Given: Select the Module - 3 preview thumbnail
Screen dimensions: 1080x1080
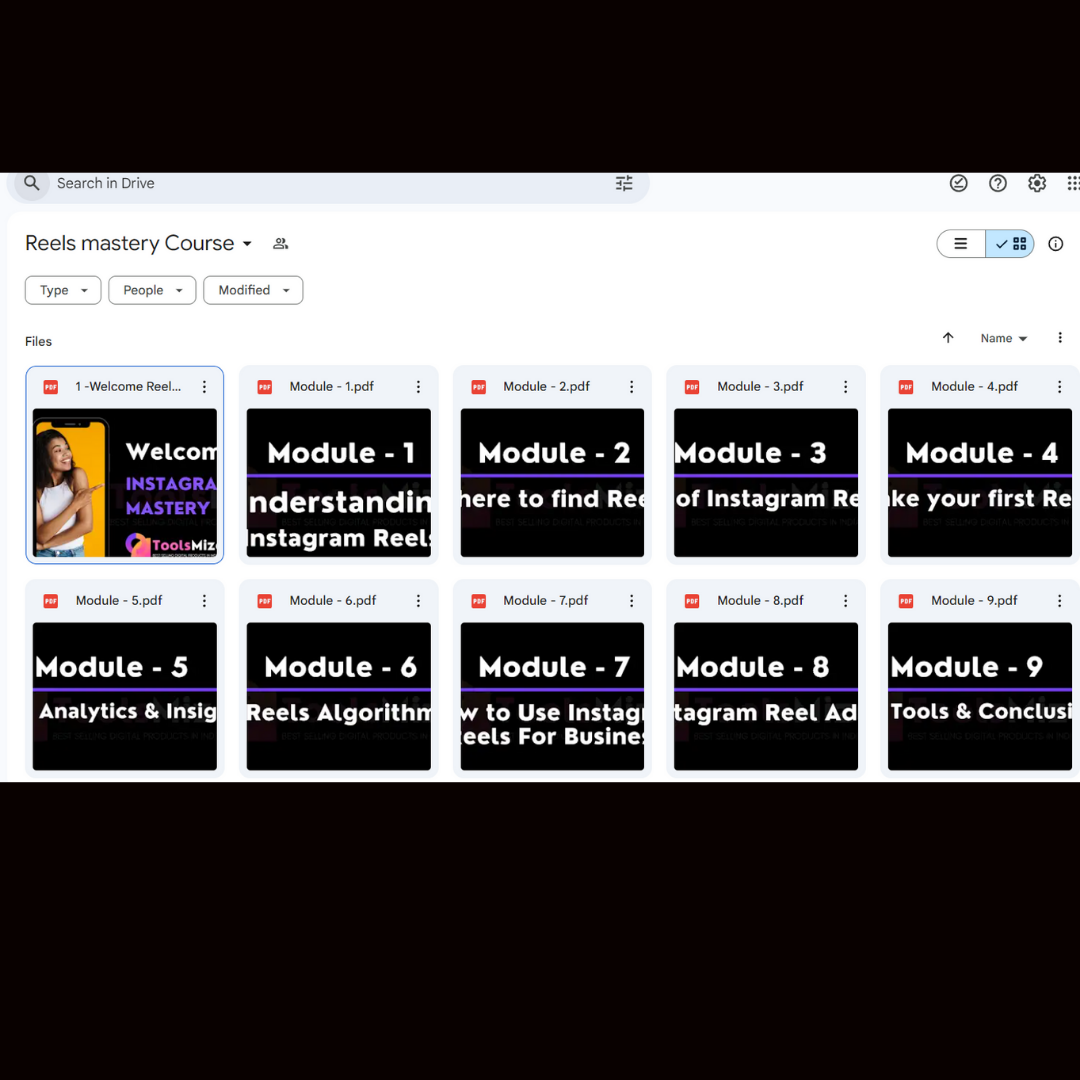Looking at the screenshot, I should tap(766, 483).
